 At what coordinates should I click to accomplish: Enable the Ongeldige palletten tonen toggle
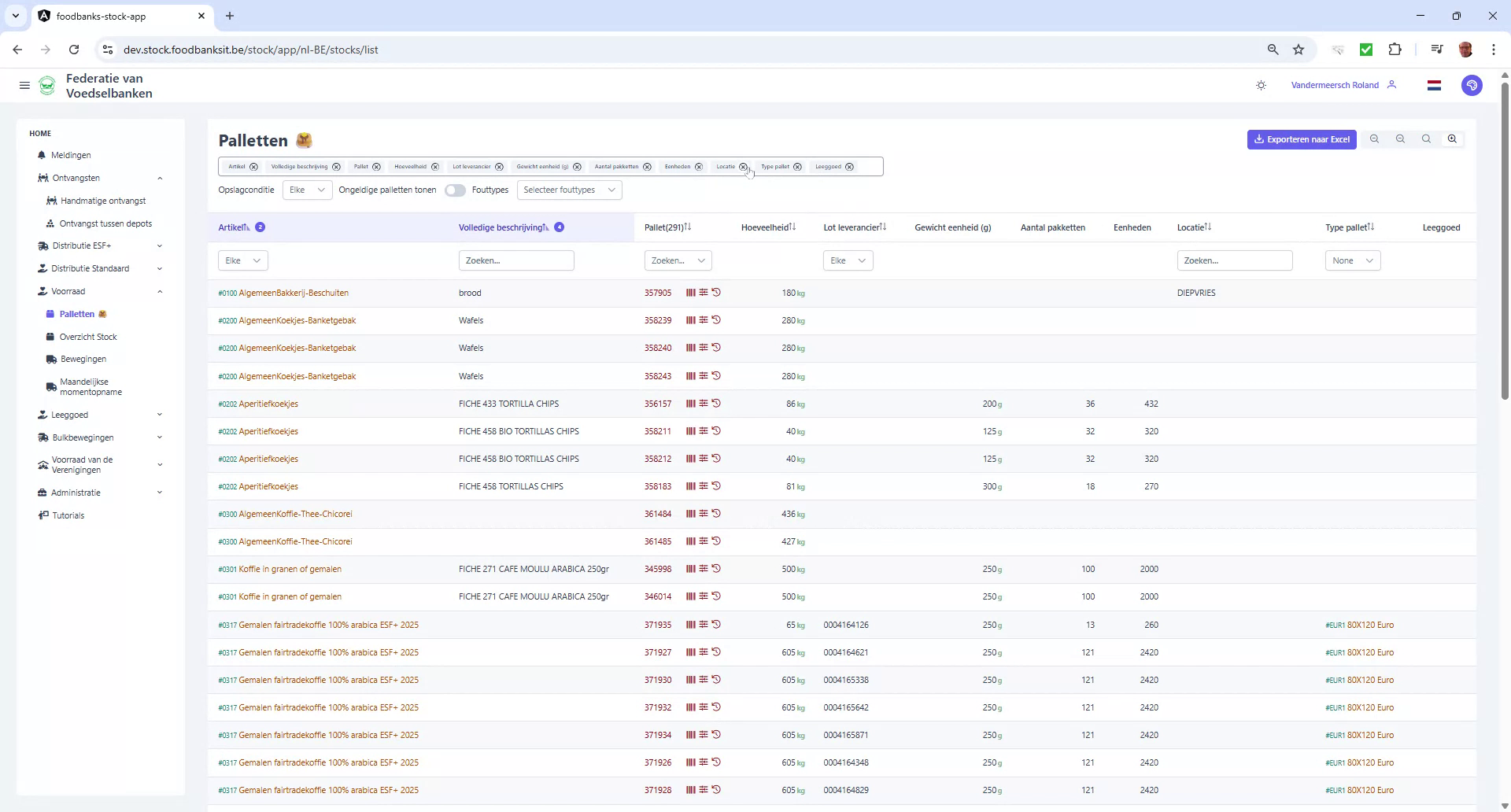(x=455, y=190)
